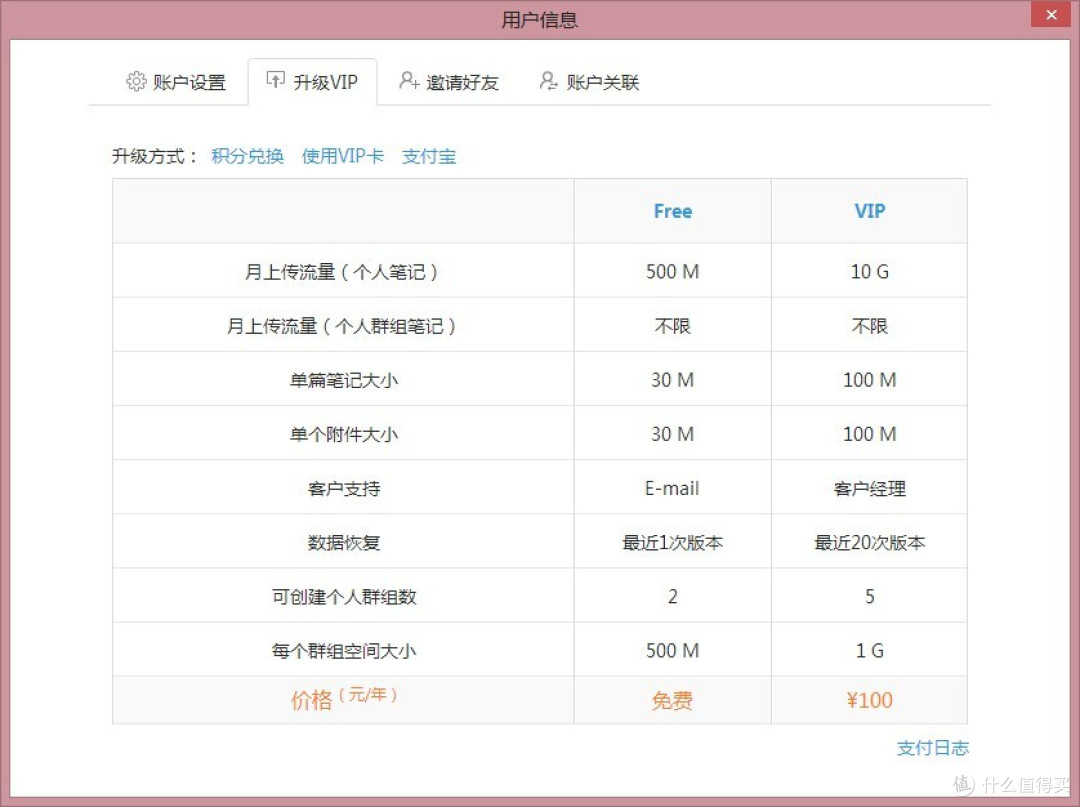Screen dimensions: 1080x807
Task: Click the add-person icon beside 邀请好友
Action: pos(409,81)
